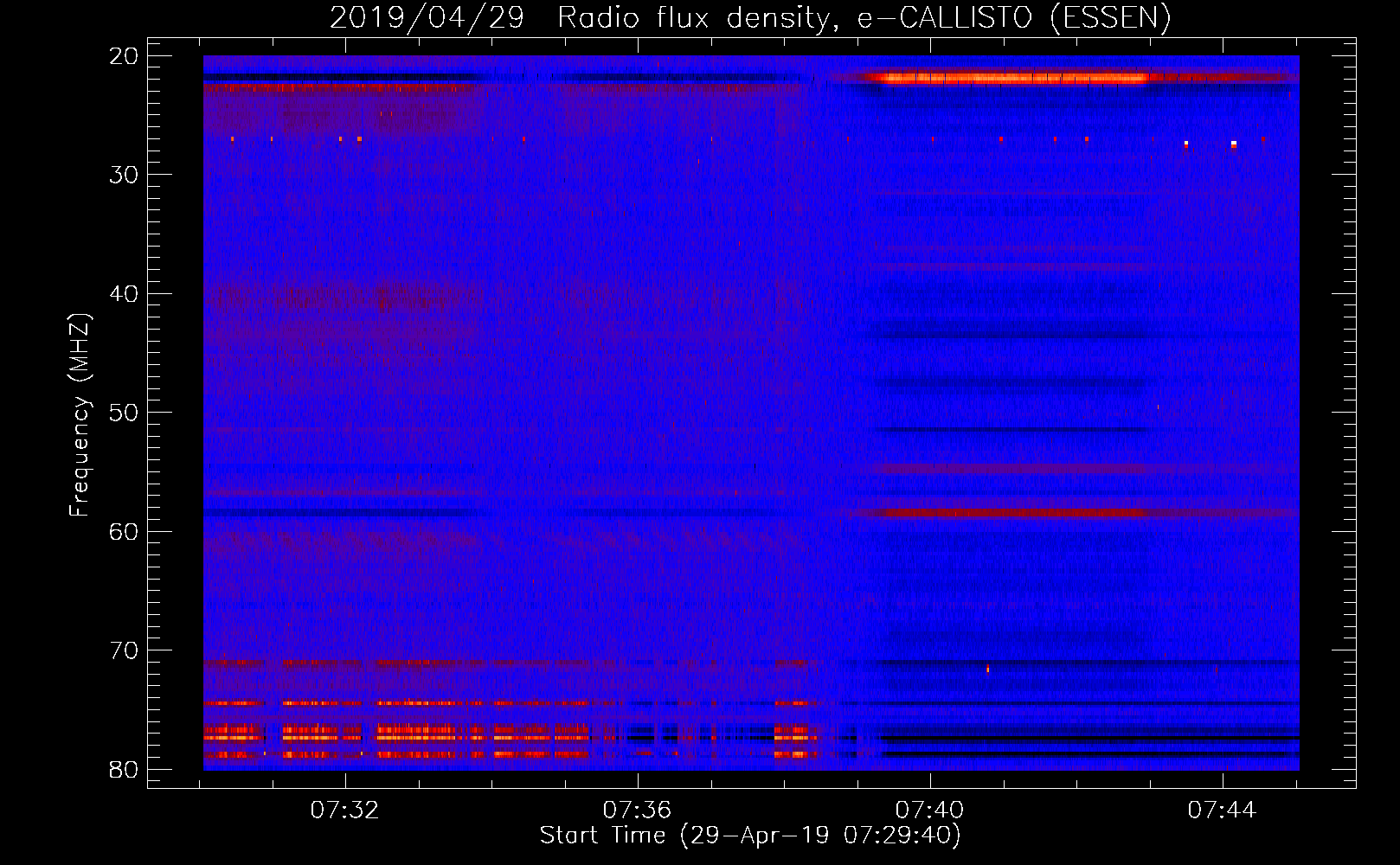Click the Start Time axis label
1400x865 pixels.
coord(750,835)
